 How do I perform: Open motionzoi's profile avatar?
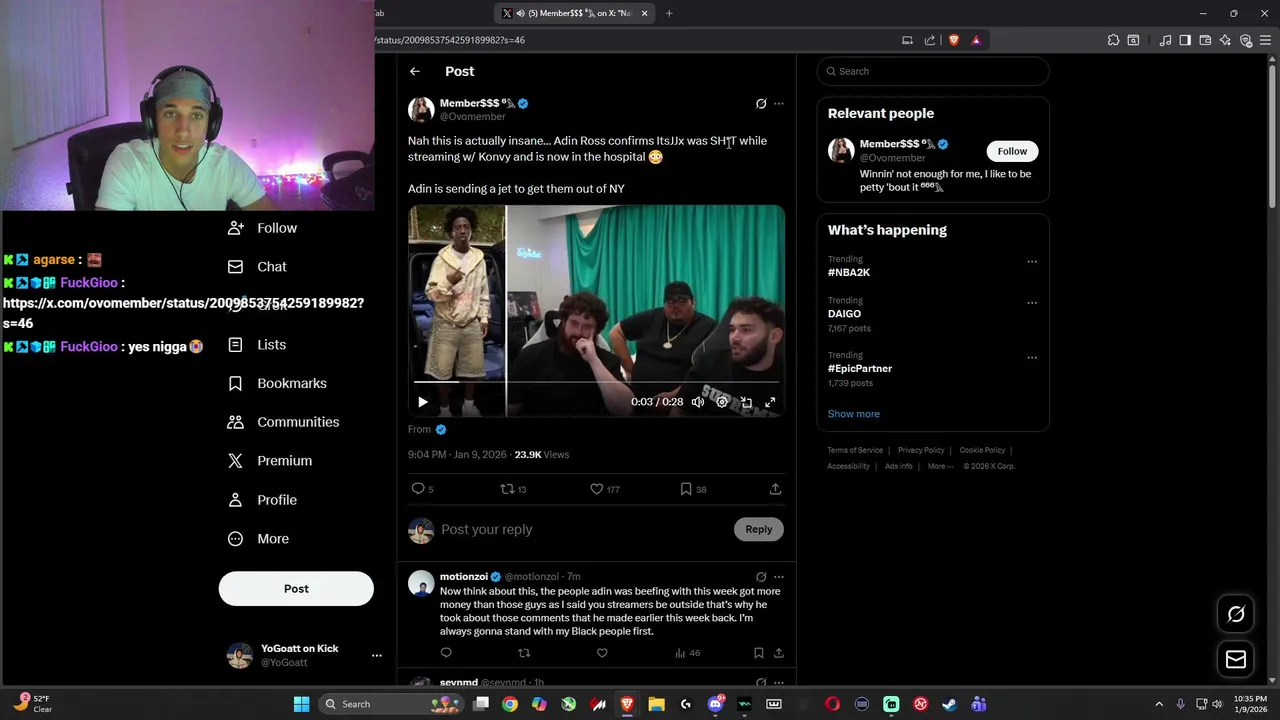coord(421,583)
